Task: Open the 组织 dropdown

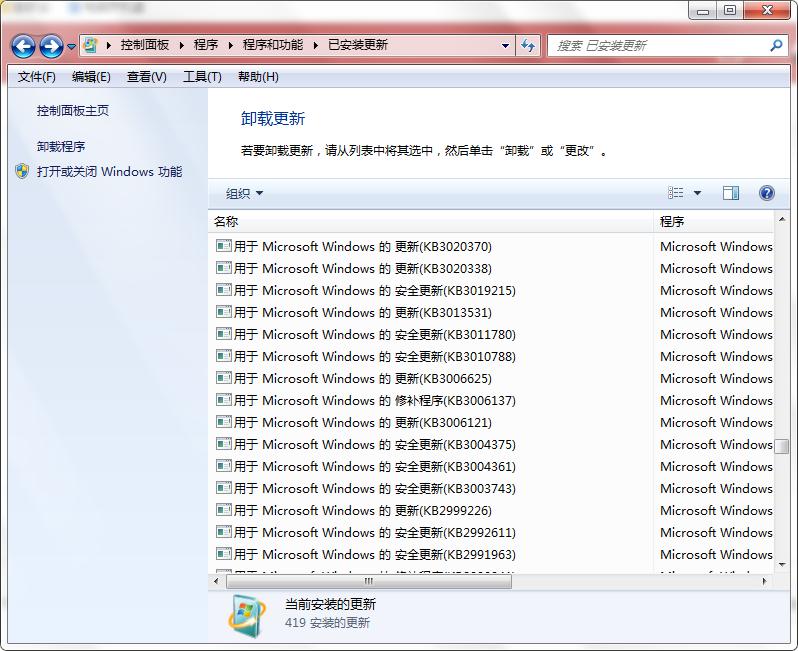Action: pos(244,193)
